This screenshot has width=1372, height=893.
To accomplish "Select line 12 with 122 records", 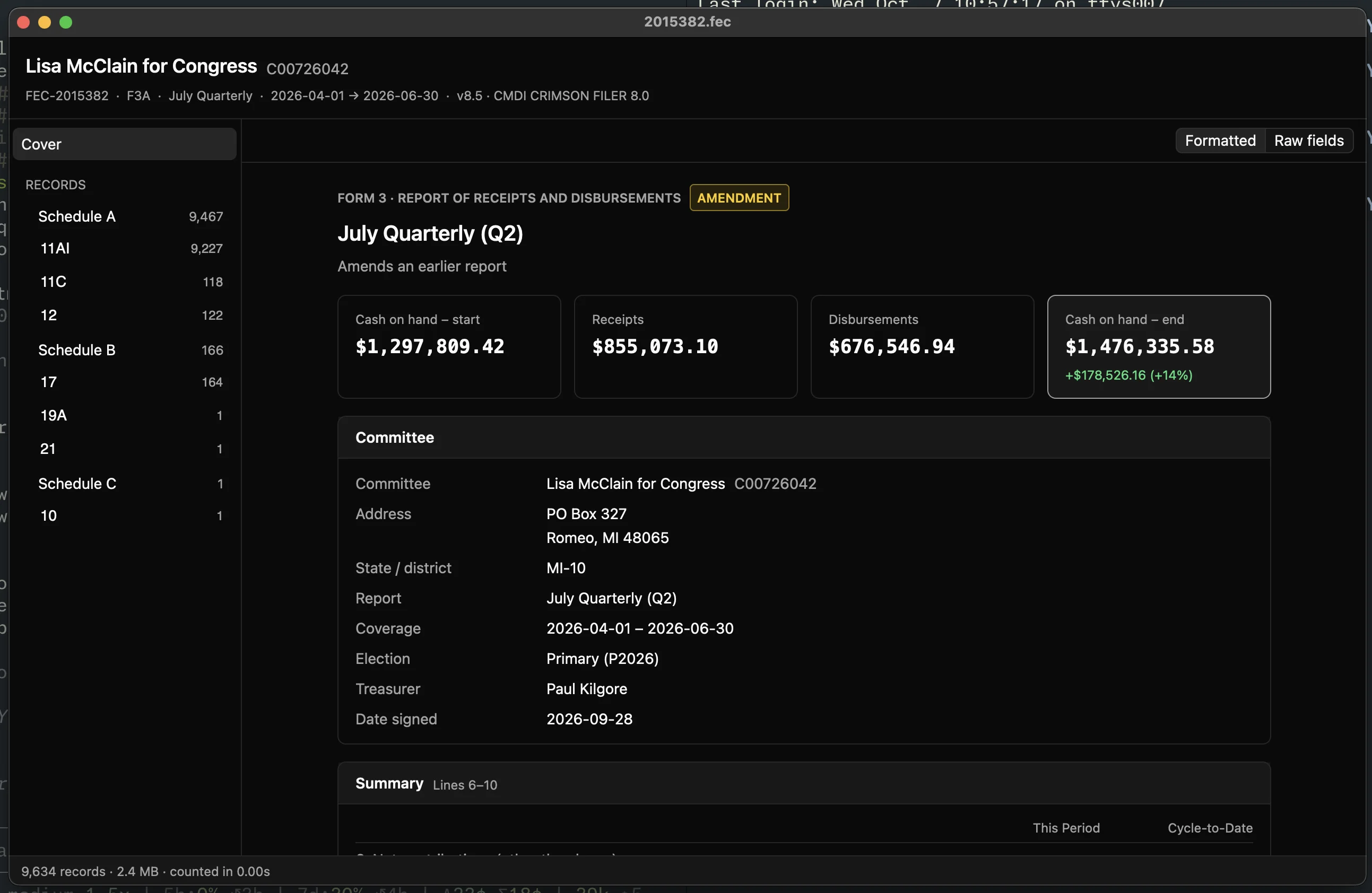I will [x=124, y=315].
